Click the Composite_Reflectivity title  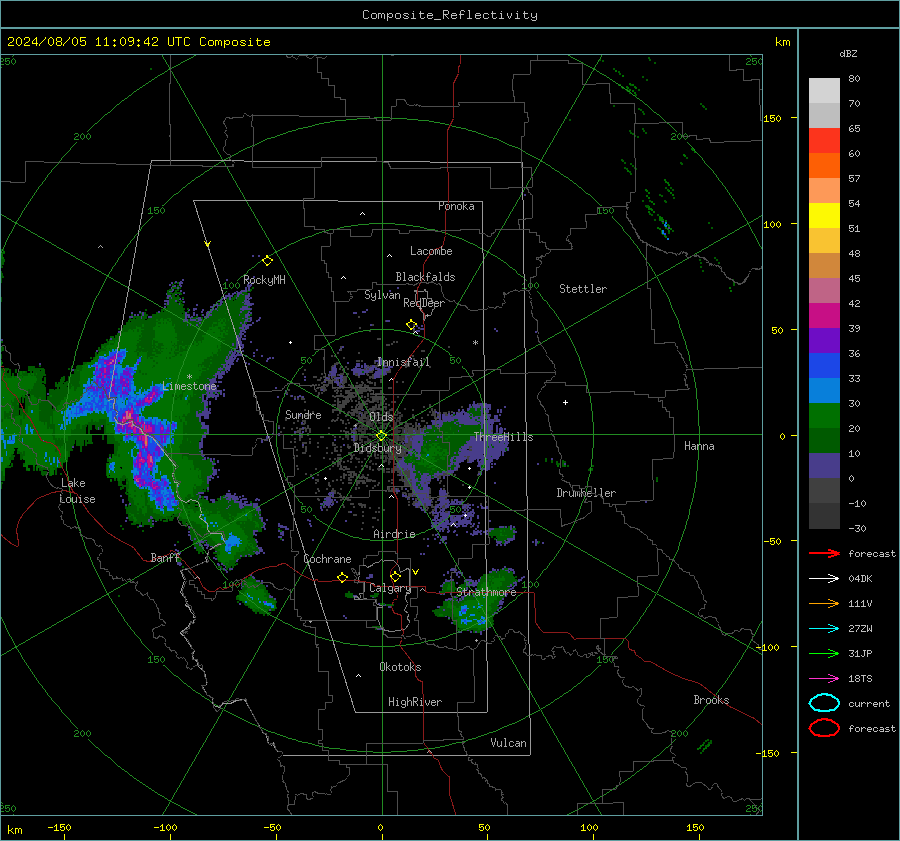(x=450, y=15)
